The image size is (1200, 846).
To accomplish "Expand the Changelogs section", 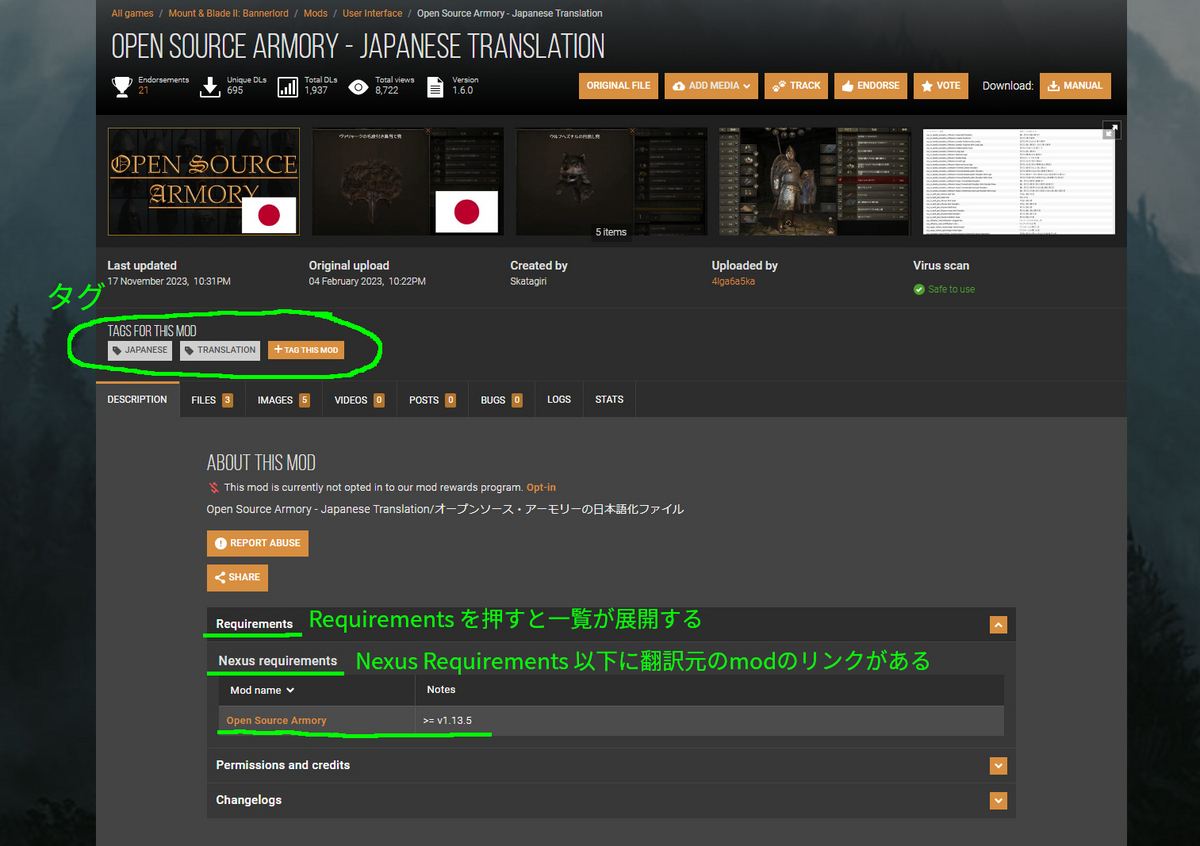I will pos(997,800).
